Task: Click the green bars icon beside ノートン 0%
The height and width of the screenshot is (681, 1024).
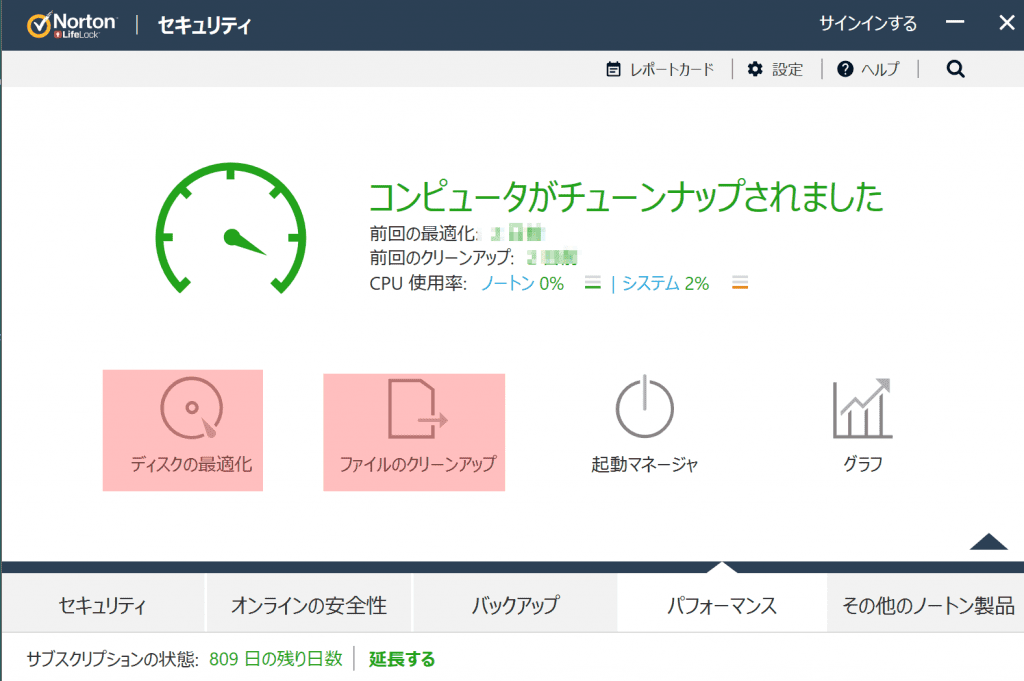Action: (x=592, y=284)
